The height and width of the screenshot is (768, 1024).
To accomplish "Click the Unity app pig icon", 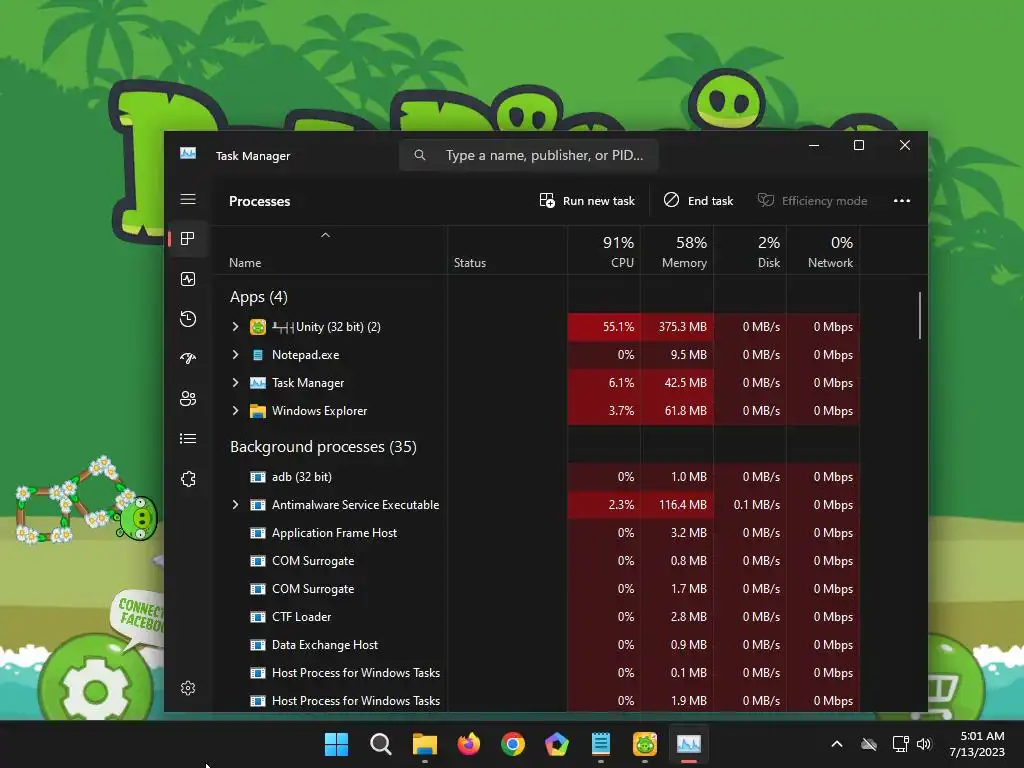I will coord(258,327).
